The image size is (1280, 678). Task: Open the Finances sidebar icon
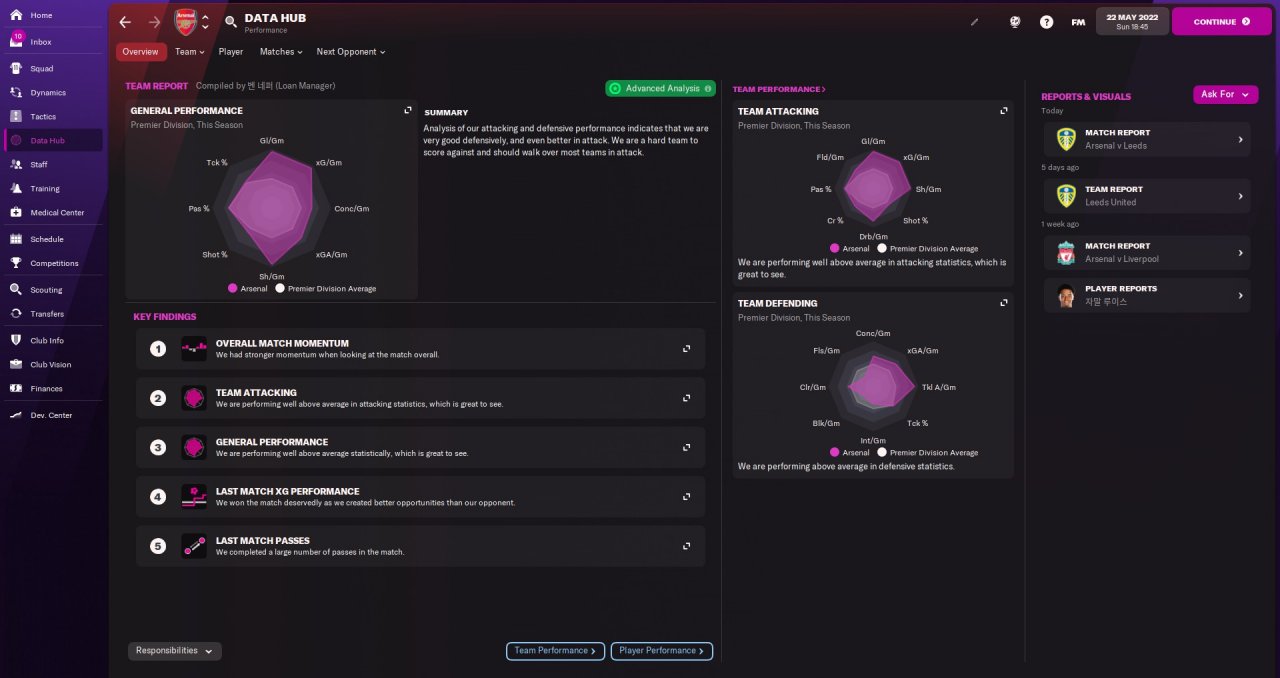pos(16,389)
